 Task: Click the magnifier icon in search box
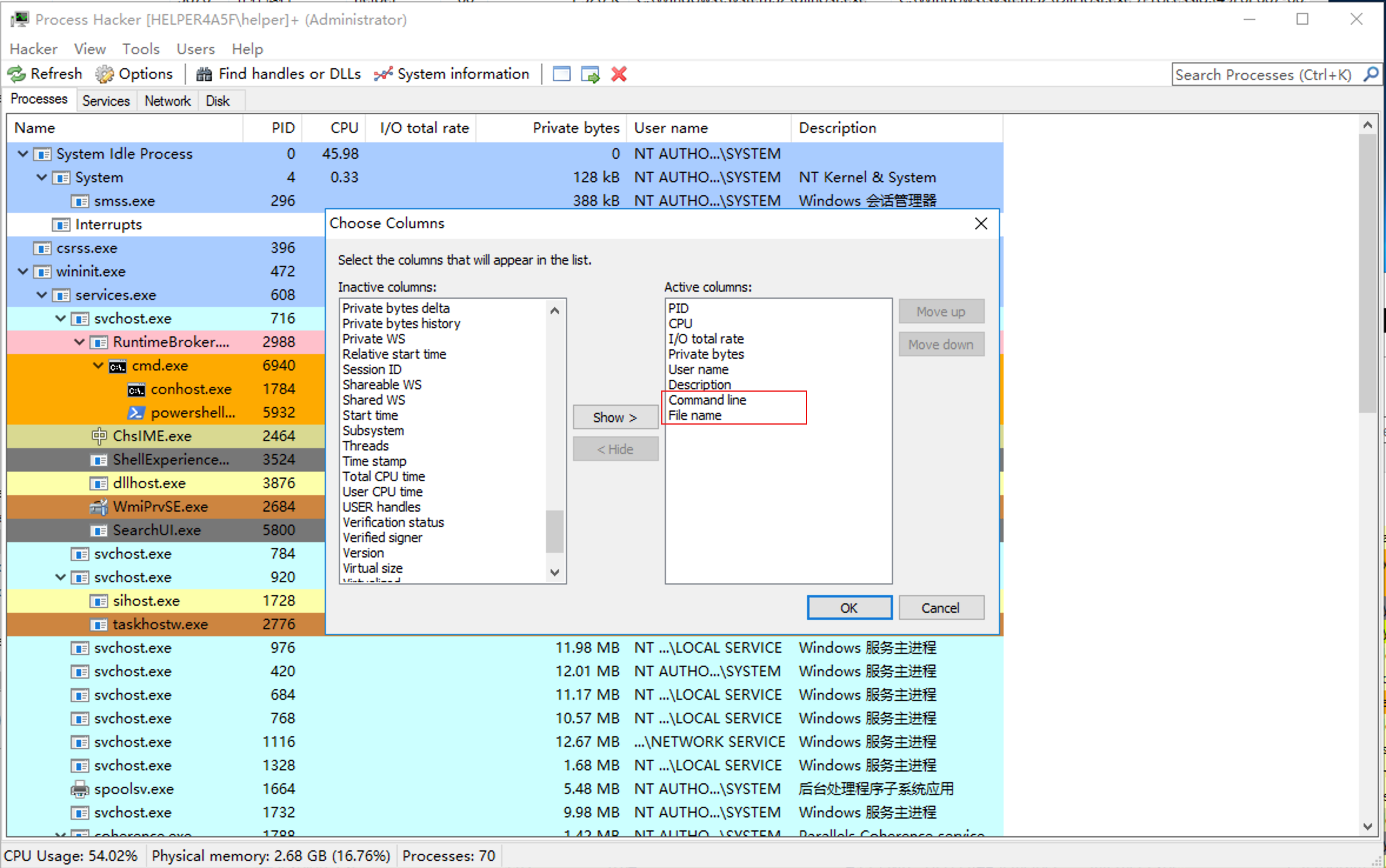click(x=1371, y=74)
